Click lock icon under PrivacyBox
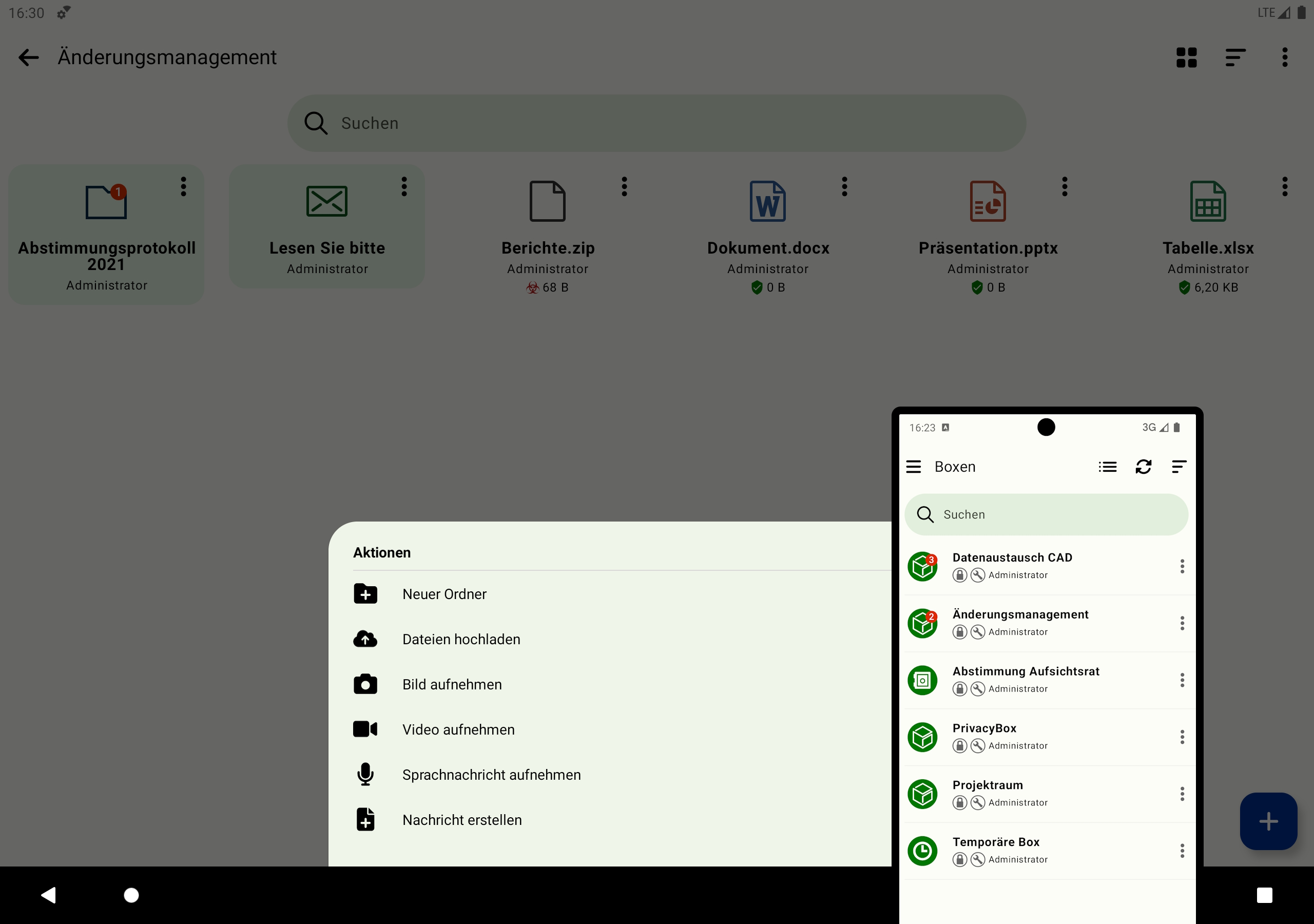 coord(960,746)
